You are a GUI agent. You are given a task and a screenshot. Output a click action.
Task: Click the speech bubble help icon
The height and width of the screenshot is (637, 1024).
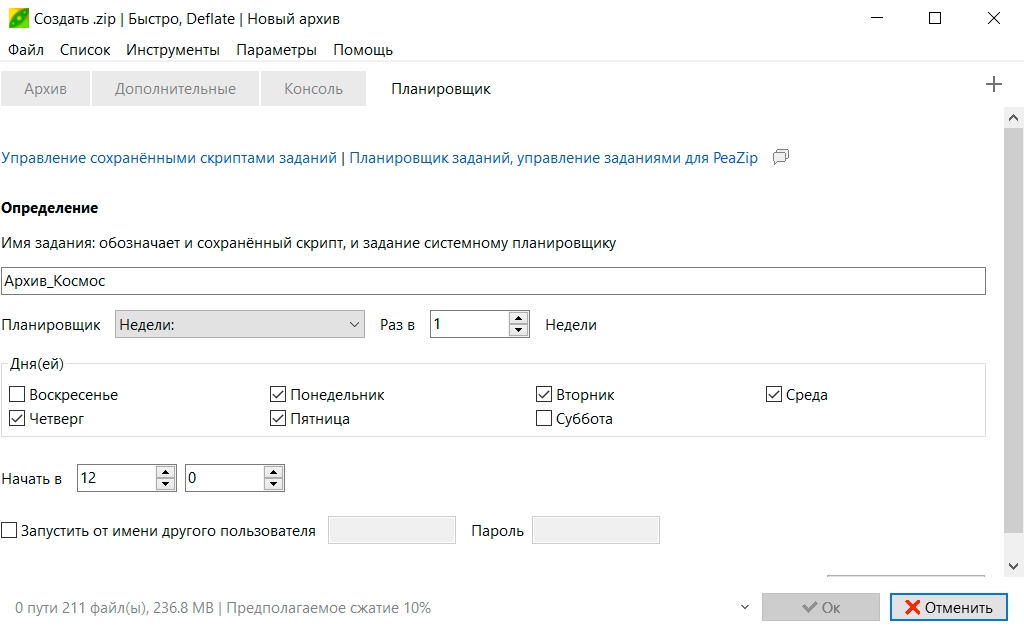click(x=780, y=157)
